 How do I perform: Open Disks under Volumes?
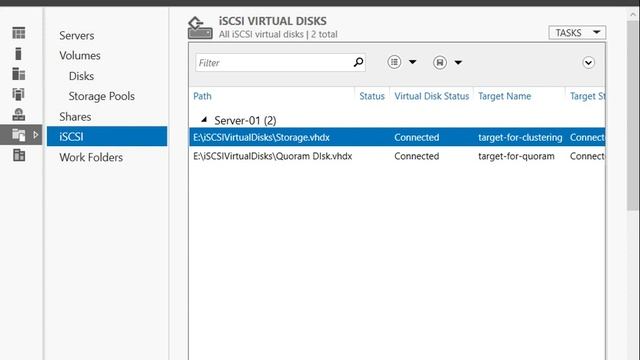(x=81, y=76)
